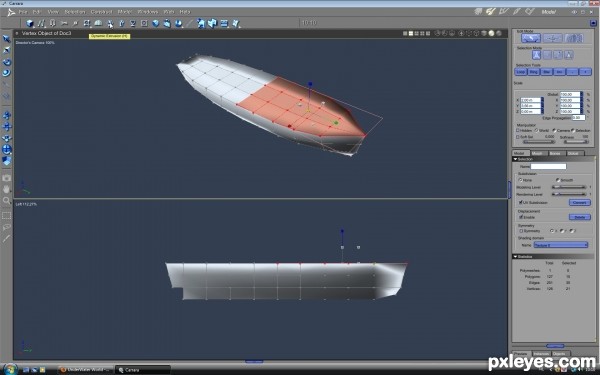Click the Windows Start button
The image size is (600, 375).
(x=10, y=370)
